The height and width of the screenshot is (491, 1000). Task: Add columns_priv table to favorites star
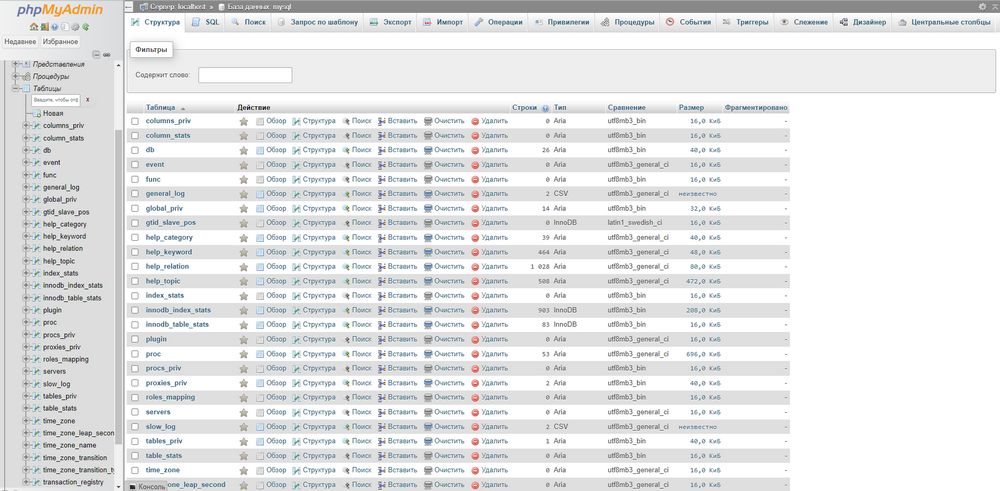pos(244,121)
